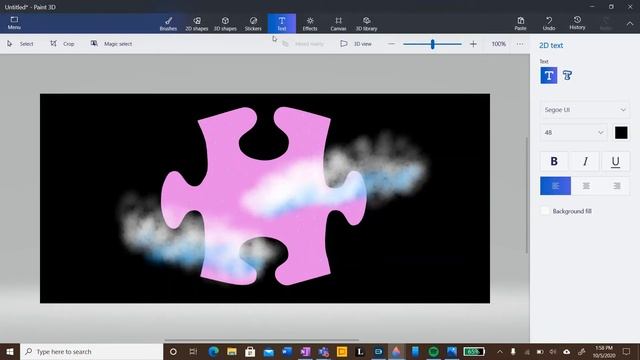Launch Microsoft Edge from taskbar
The height and width of the screenshot is (360, 640).
coord(213,351)
